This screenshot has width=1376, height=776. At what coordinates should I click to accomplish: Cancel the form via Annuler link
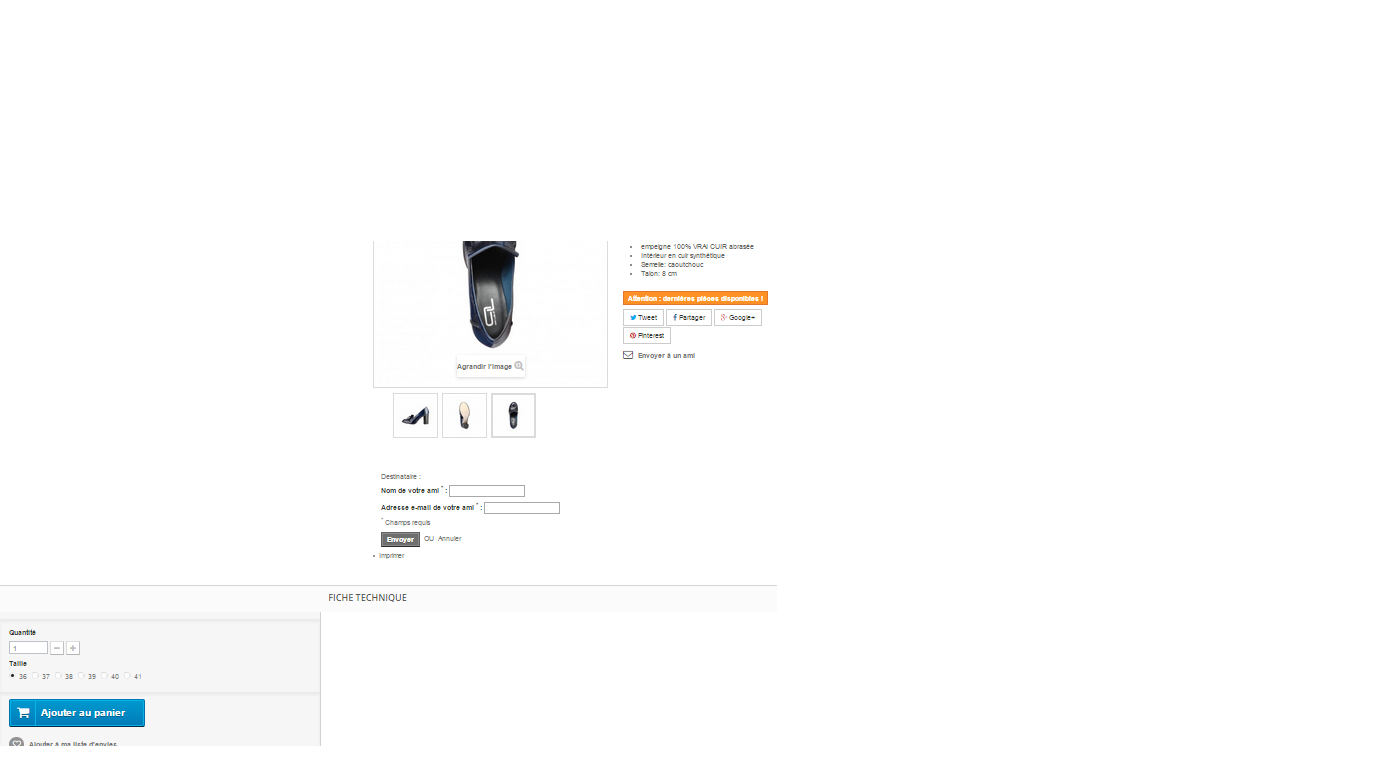click(450, 539)
